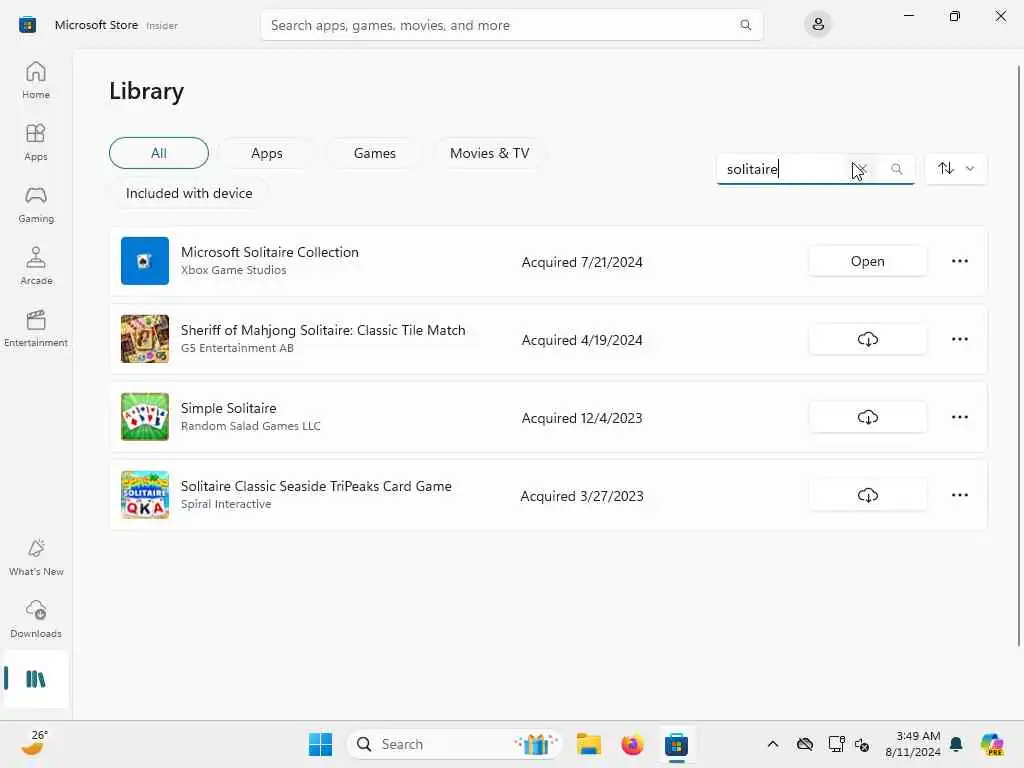Download Solitaire Classic Seaside TriPeaks
Image resolution: width=1024 pixels, height=768 pixels.
867,495
